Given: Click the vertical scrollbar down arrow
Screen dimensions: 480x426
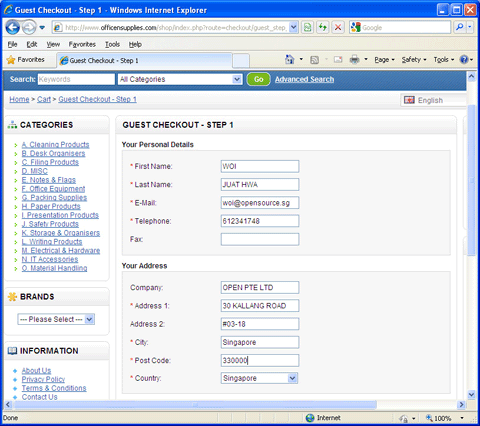Looking at the screenshot, I should (471, 394).
